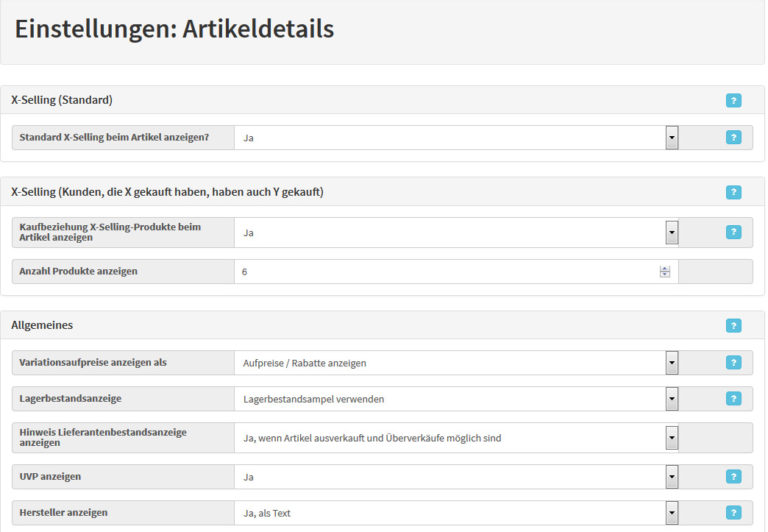Viewport: 768px width, 532px height.
Task: Open help for Variationsaufpreise anzeigen als
Action: (733, 362)
